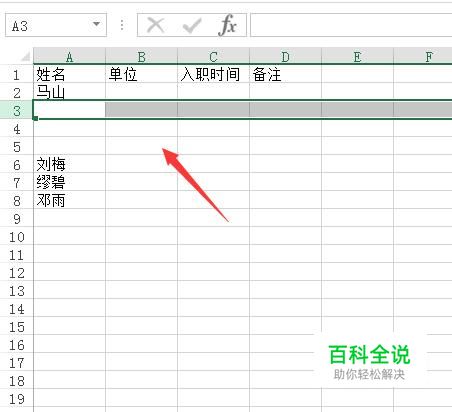This screenshot has width=452, height=412.
Task: Select column A header
Action: pos(69,57)
